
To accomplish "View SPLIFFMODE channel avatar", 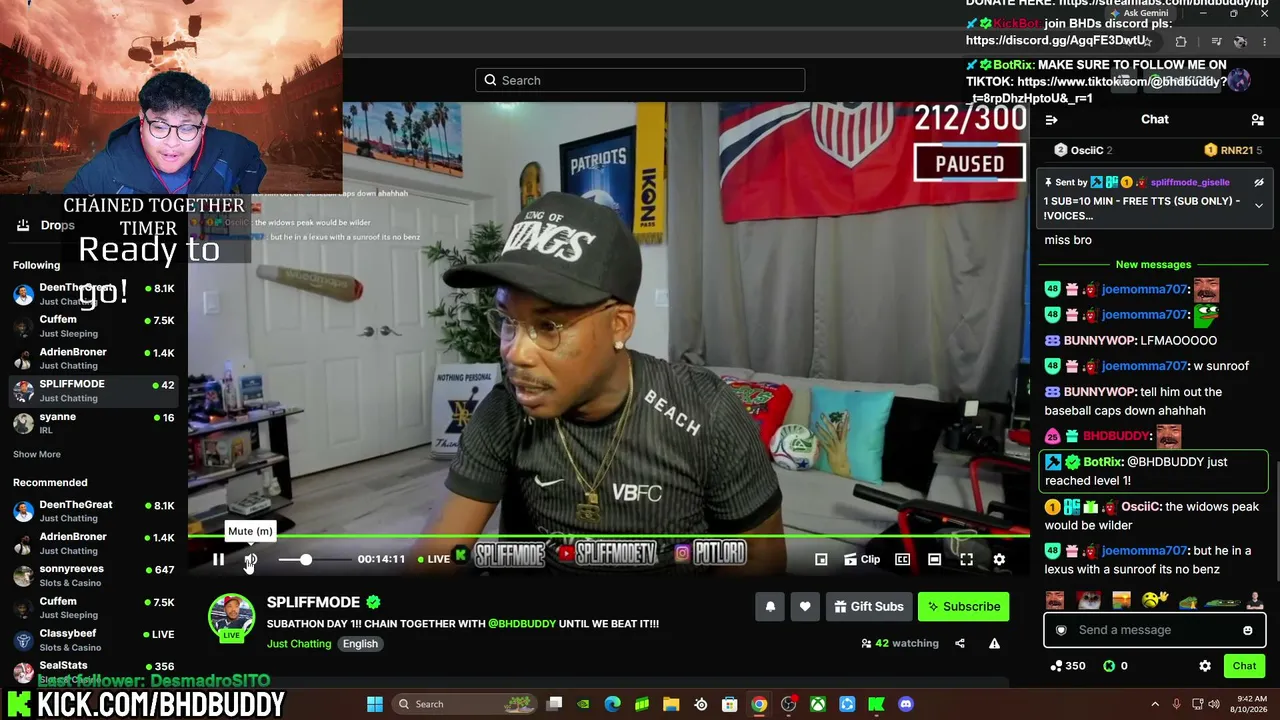I will pos(231,616).
